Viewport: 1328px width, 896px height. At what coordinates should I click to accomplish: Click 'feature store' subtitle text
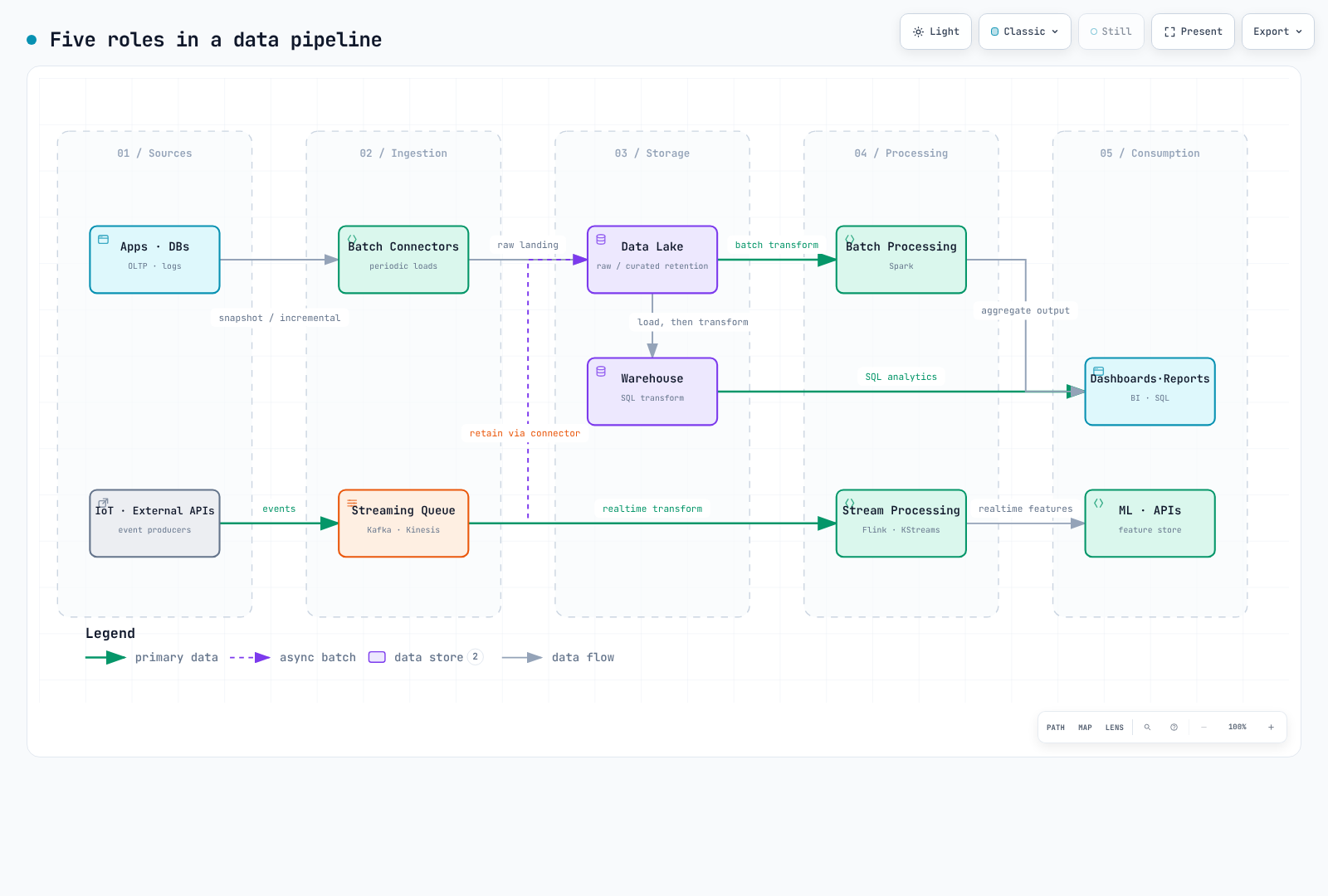point(1150,530)
